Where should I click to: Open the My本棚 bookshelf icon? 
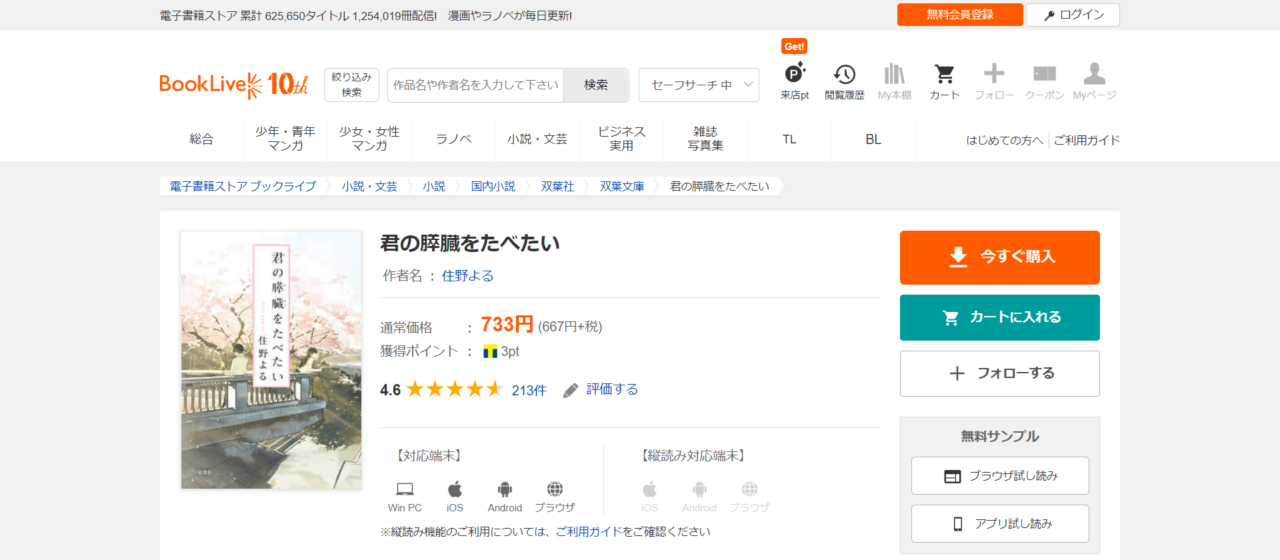[894, 75]
